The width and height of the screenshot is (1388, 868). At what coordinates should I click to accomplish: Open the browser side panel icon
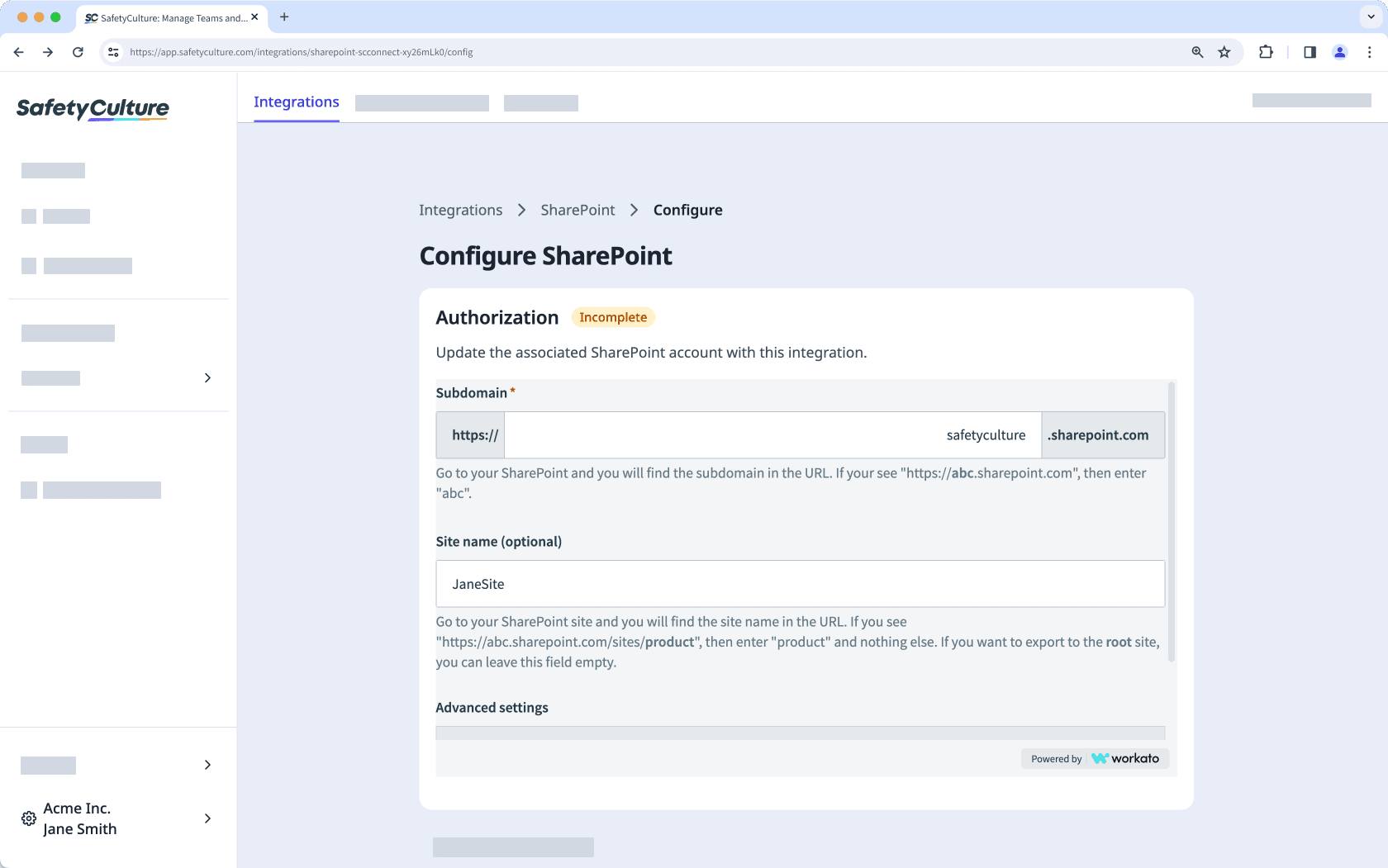(1309, 52)
